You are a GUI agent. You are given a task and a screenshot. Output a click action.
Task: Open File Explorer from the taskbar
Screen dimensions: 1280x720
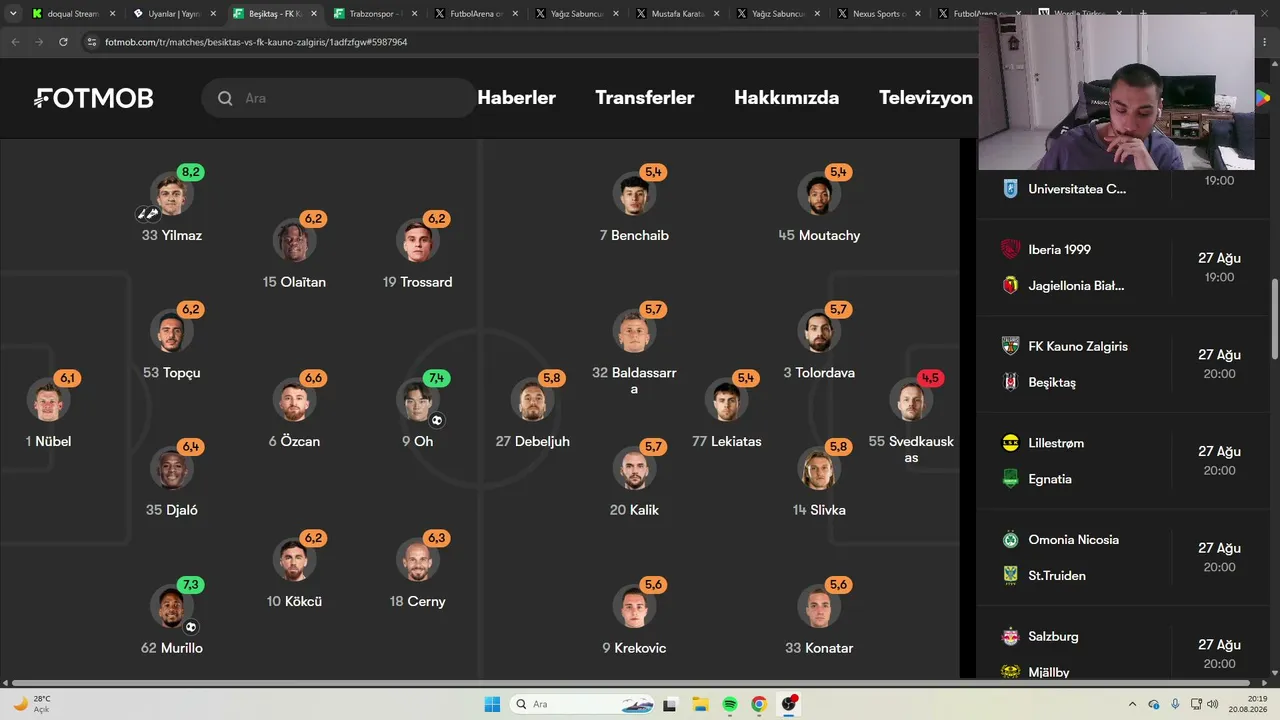coord(699,704)
